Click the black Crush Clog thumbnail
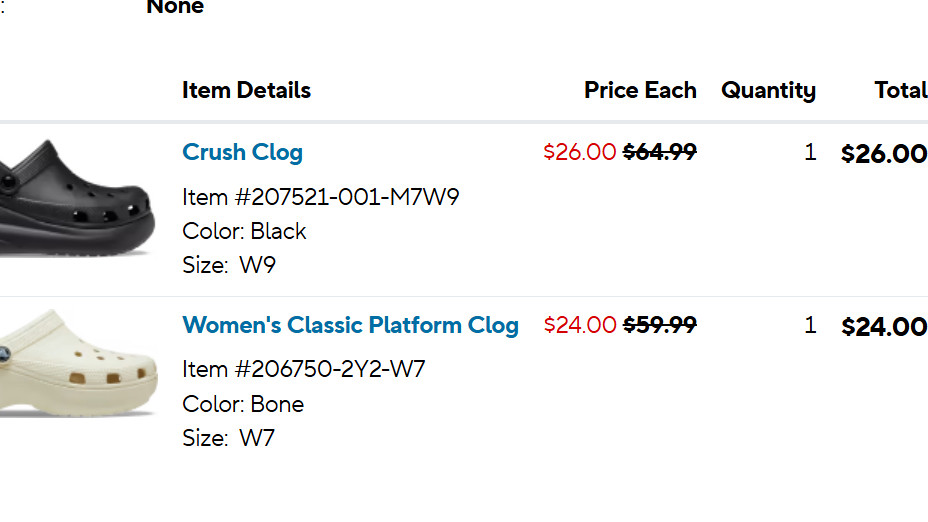This screenshot has height=522, width=928. click(x=78, y=198)
